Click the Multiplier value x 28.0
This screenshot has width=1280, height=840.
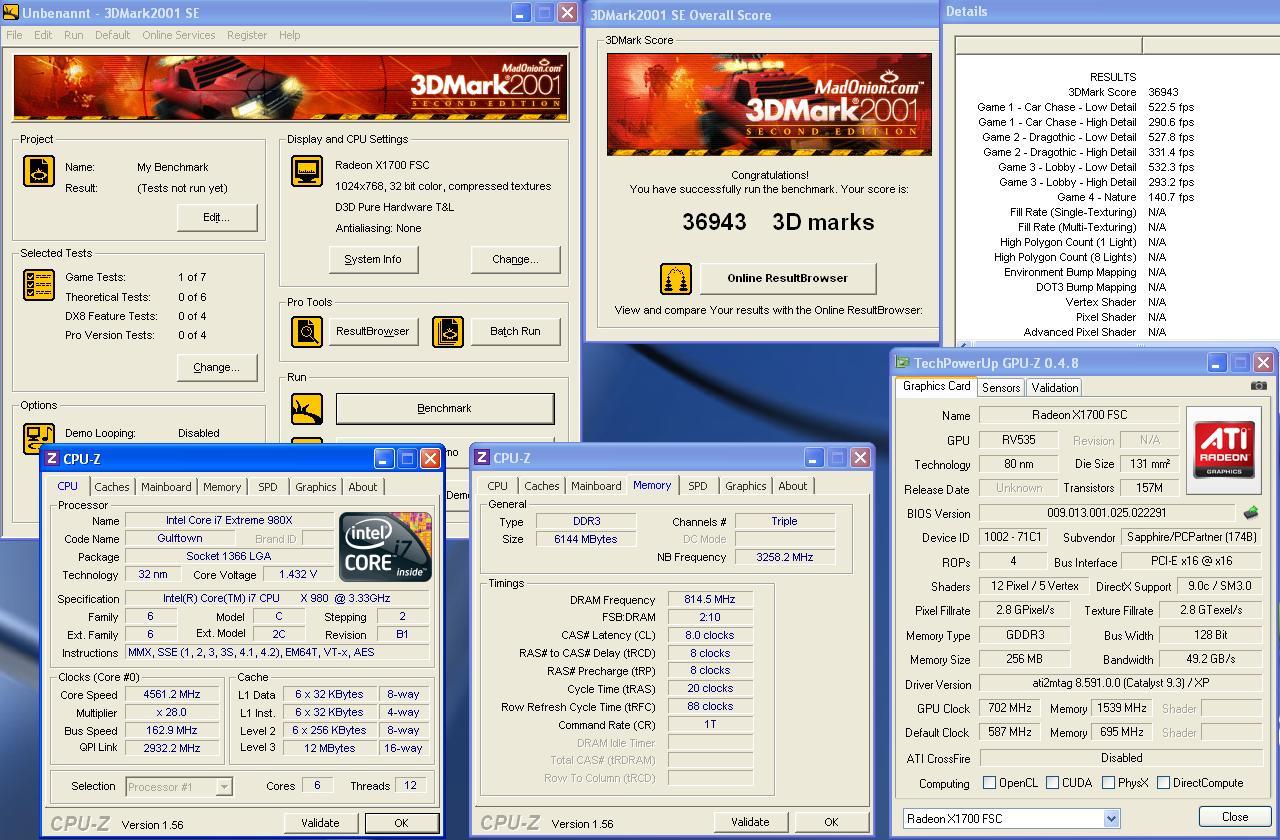pos(172,712)
